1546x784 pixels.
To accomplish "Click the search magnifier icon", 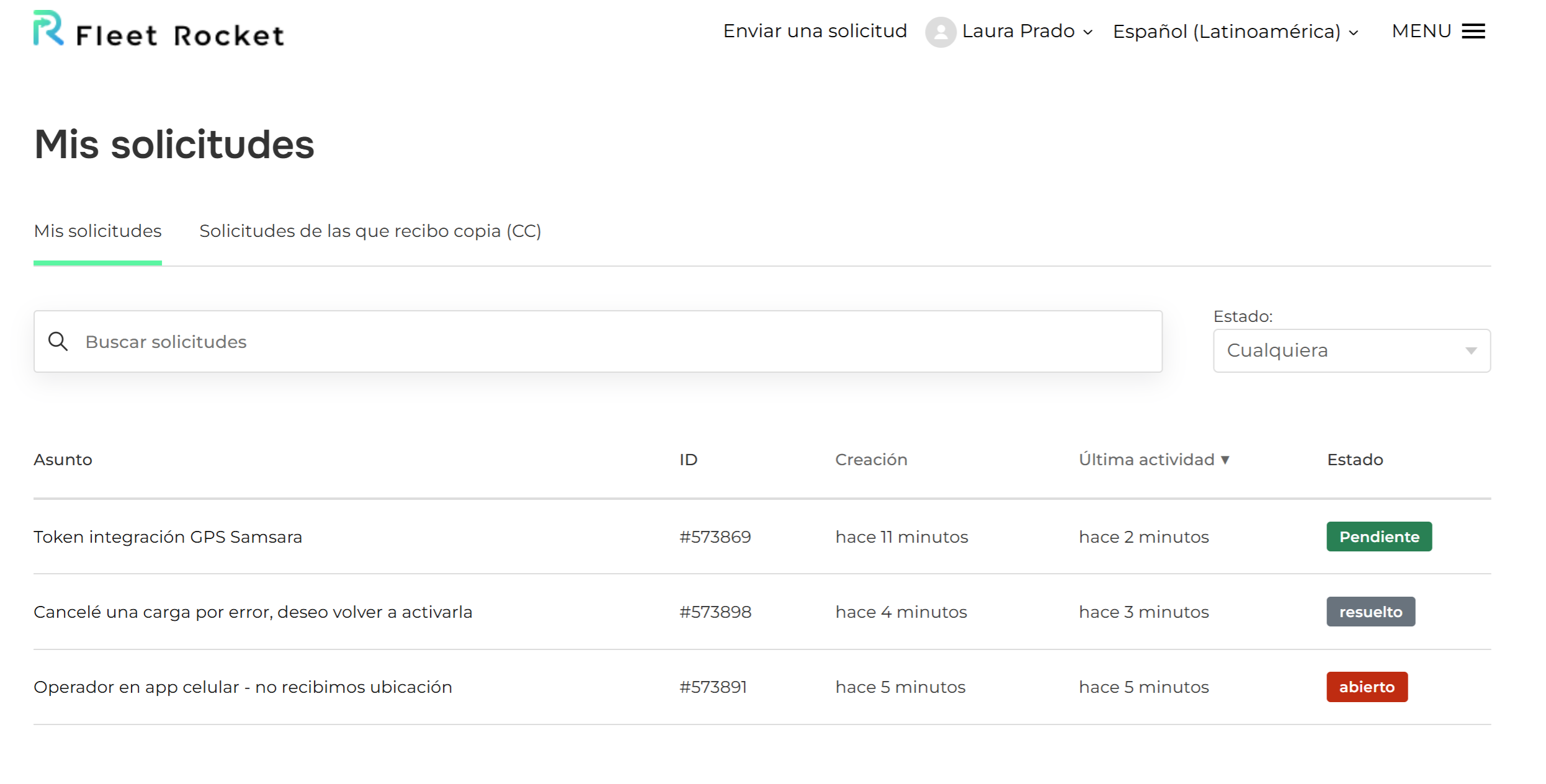I will pyautogui.click(x=58, y=341).
